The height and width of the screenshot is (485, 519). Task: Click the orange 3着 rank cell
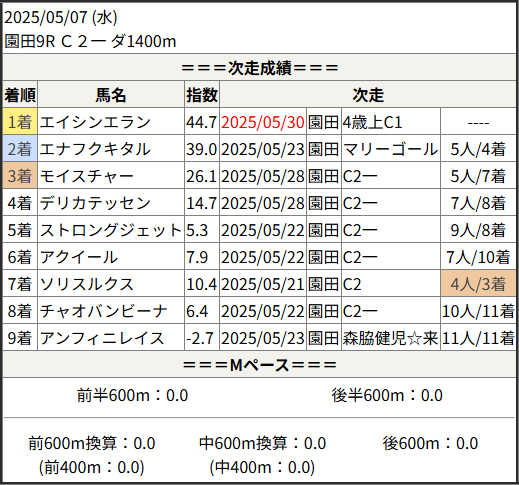tap(20, 175)
